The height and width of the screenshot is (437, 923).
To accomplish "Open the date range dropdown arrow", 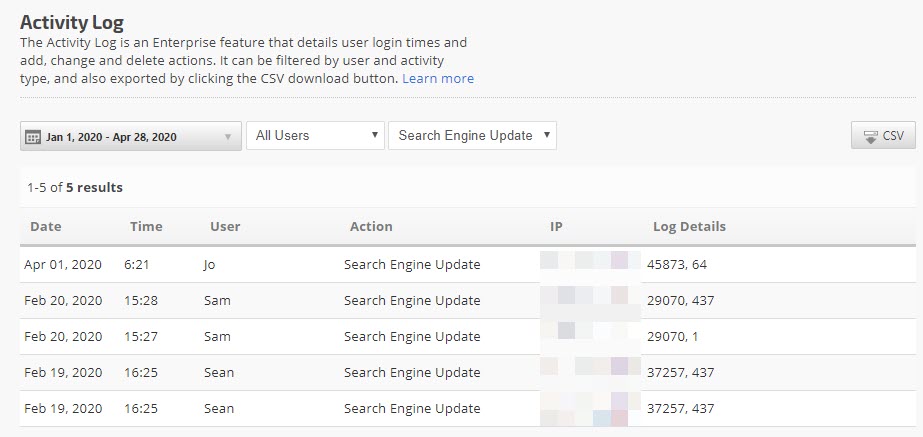I will click(x=228, y=137).
